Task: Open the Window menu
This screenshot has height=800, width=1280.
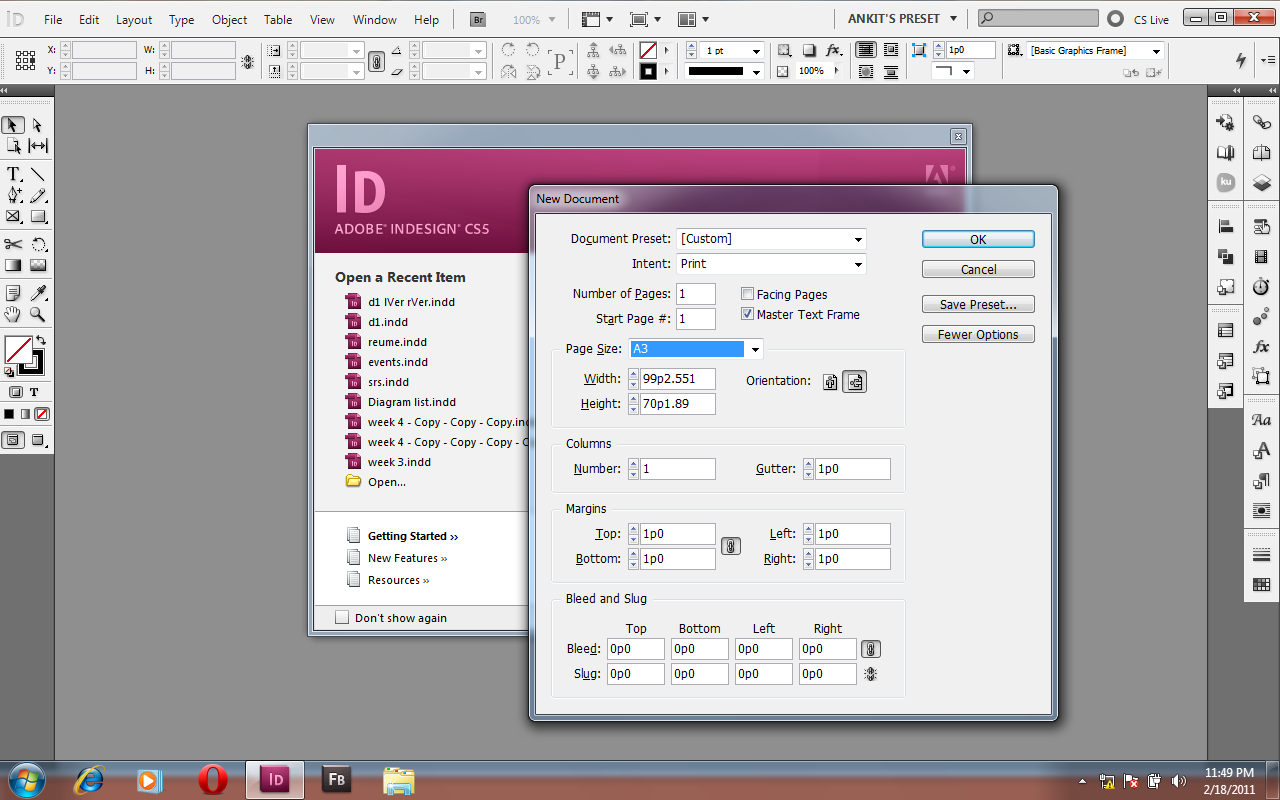Action: [x=375, y=20]
